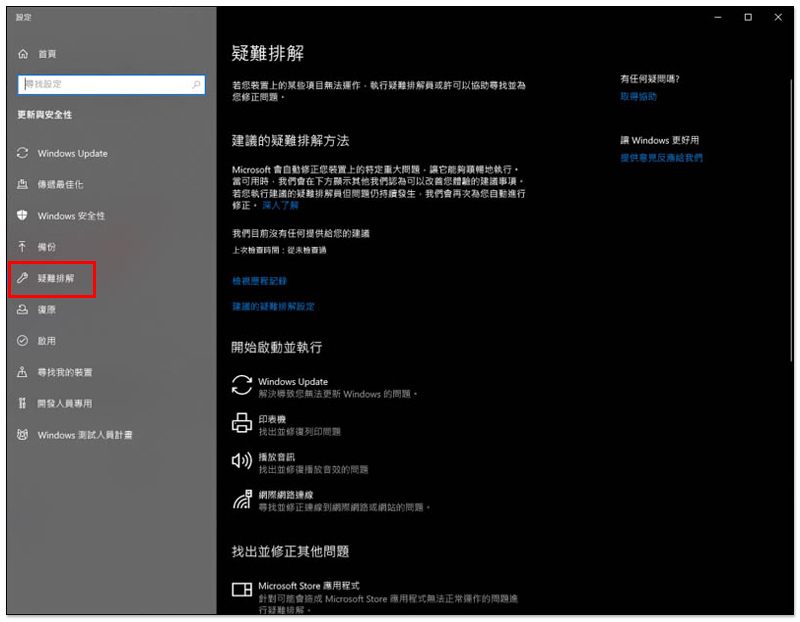Maximize the settings window
Image resolution: width=800 pixels, height=622 pixels.
click(747, 17)
